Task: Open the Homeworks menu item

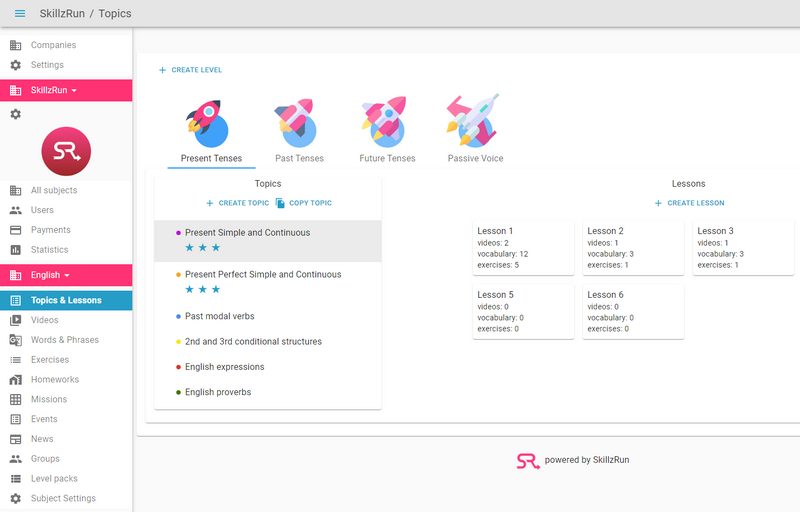Action: [x=66, y=379]
